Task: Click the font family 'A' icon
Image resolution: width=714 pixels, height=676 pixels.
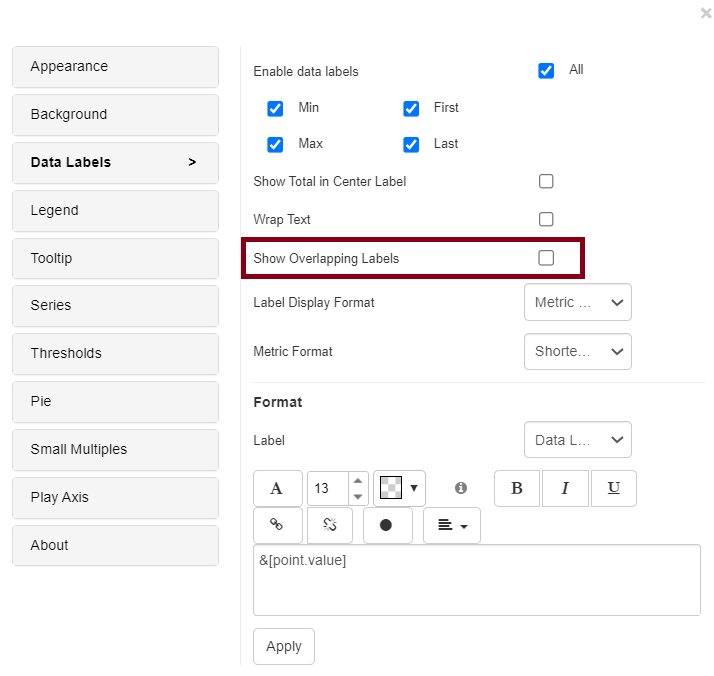Action: (277, 488)
